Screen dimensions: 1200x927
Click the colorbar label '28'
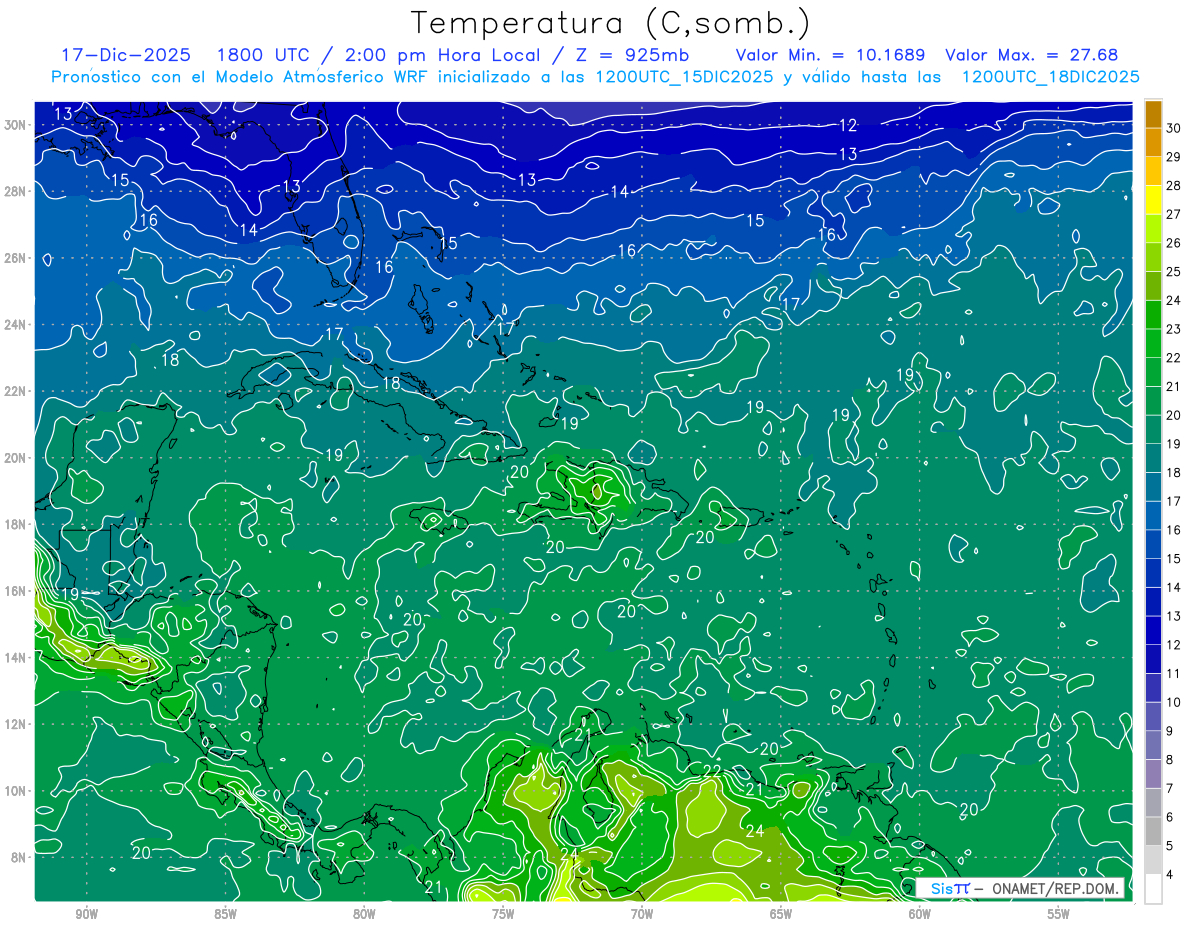click(1173, 185)
